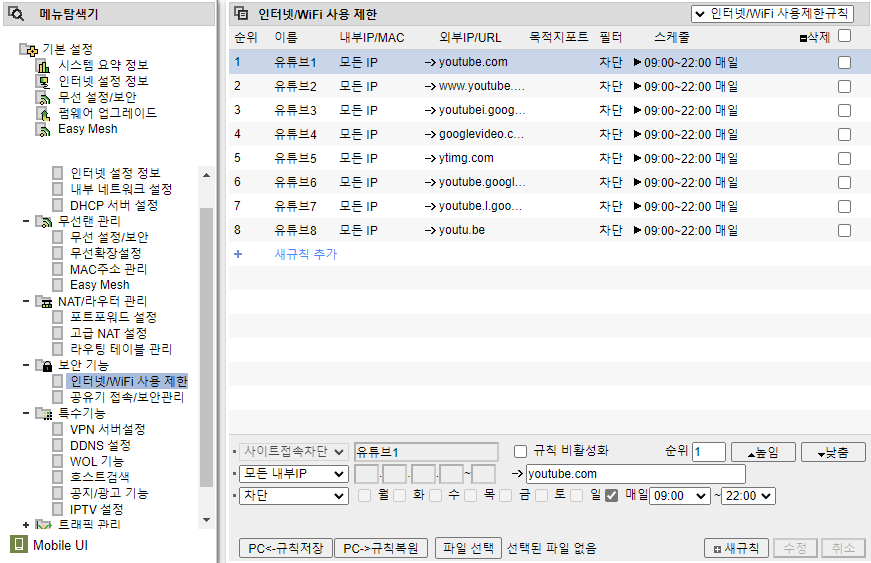
Task: Check the delete box for 유튜브1 rule
Action: (x=844, y=62)
